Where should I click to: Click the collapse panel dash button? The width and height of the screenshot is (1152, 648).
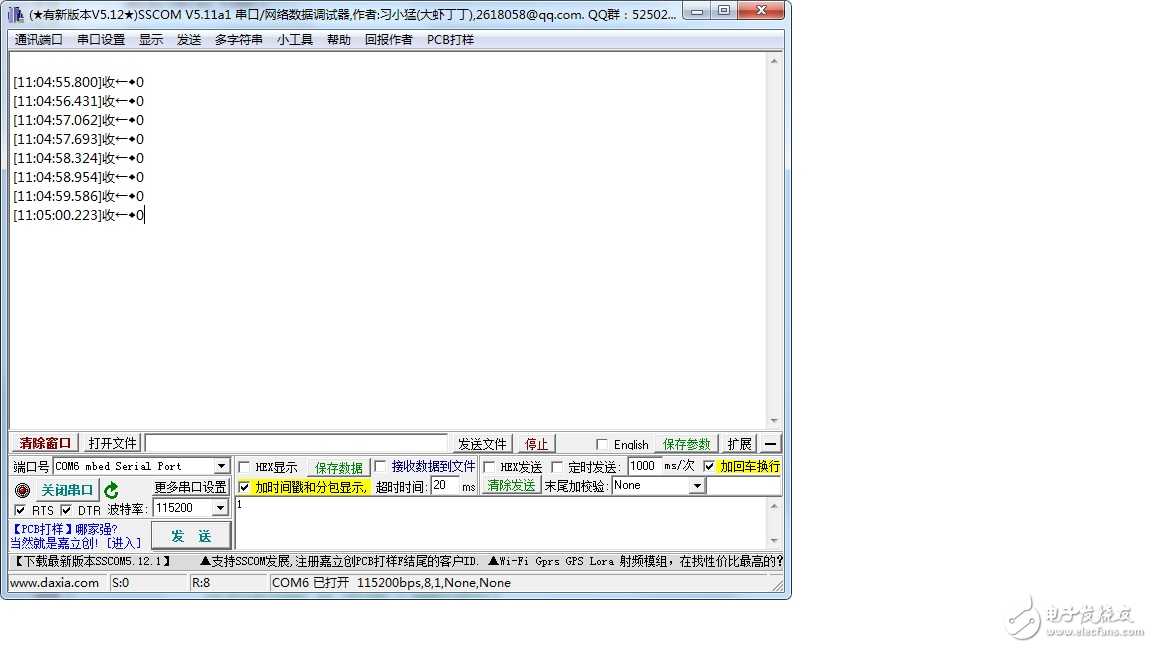point(770,444)
